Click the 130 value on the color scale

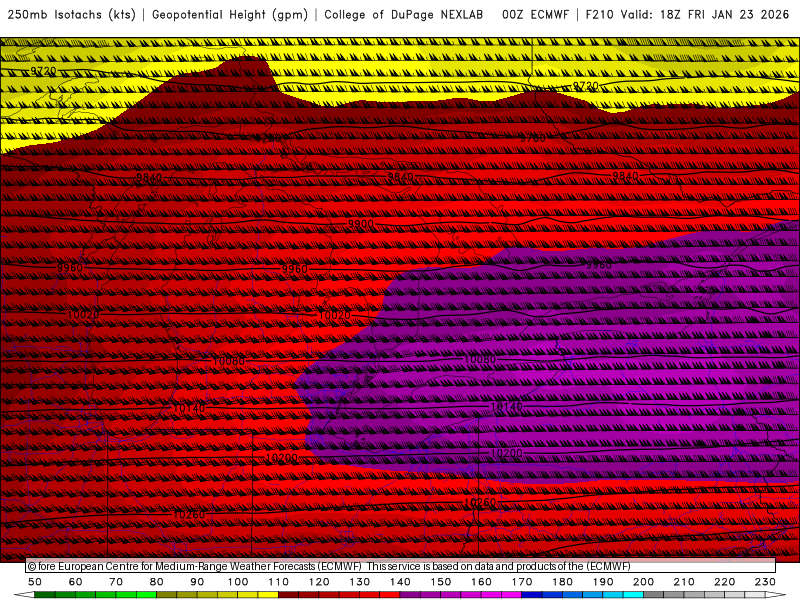click(359, 582)
